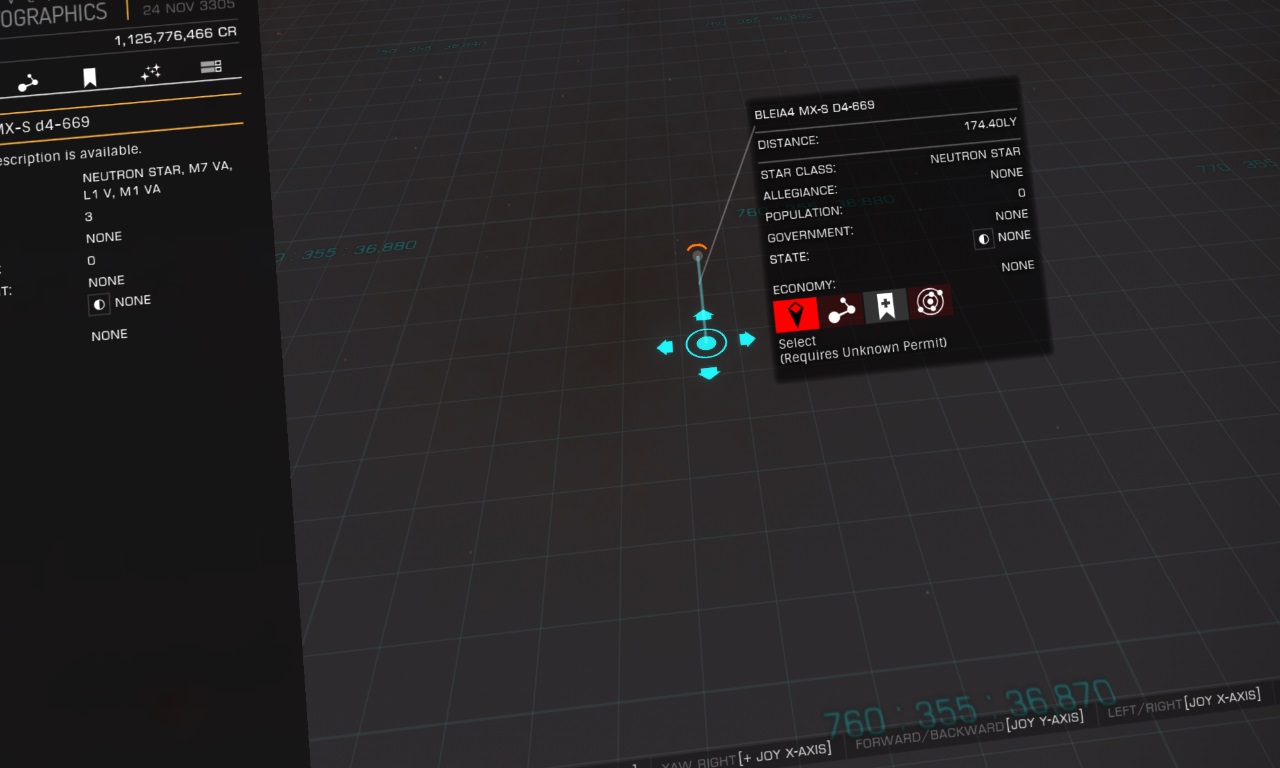Open the system map orbit icon in popup
This screenshot has height=768, width=1280.
931,301
